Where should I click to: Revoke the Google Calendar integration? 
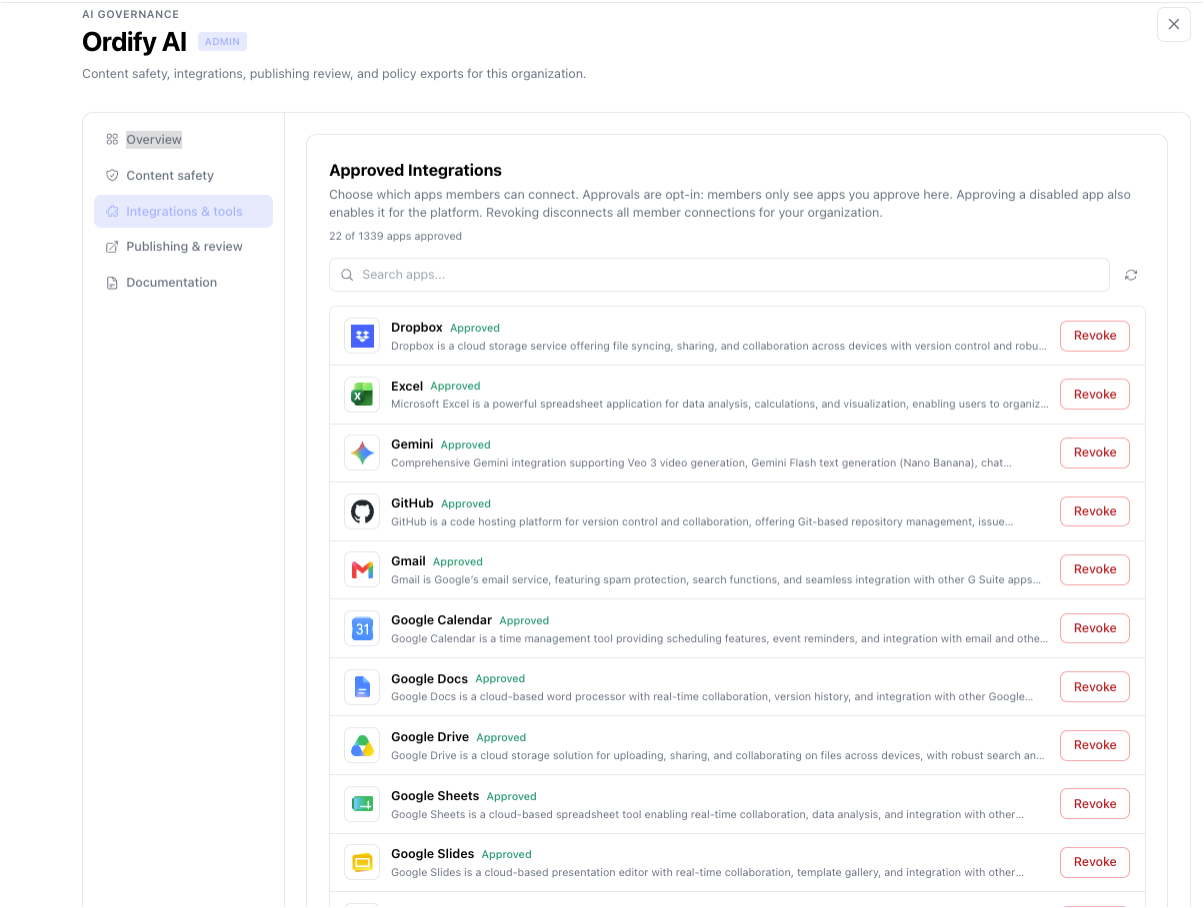1095,629
